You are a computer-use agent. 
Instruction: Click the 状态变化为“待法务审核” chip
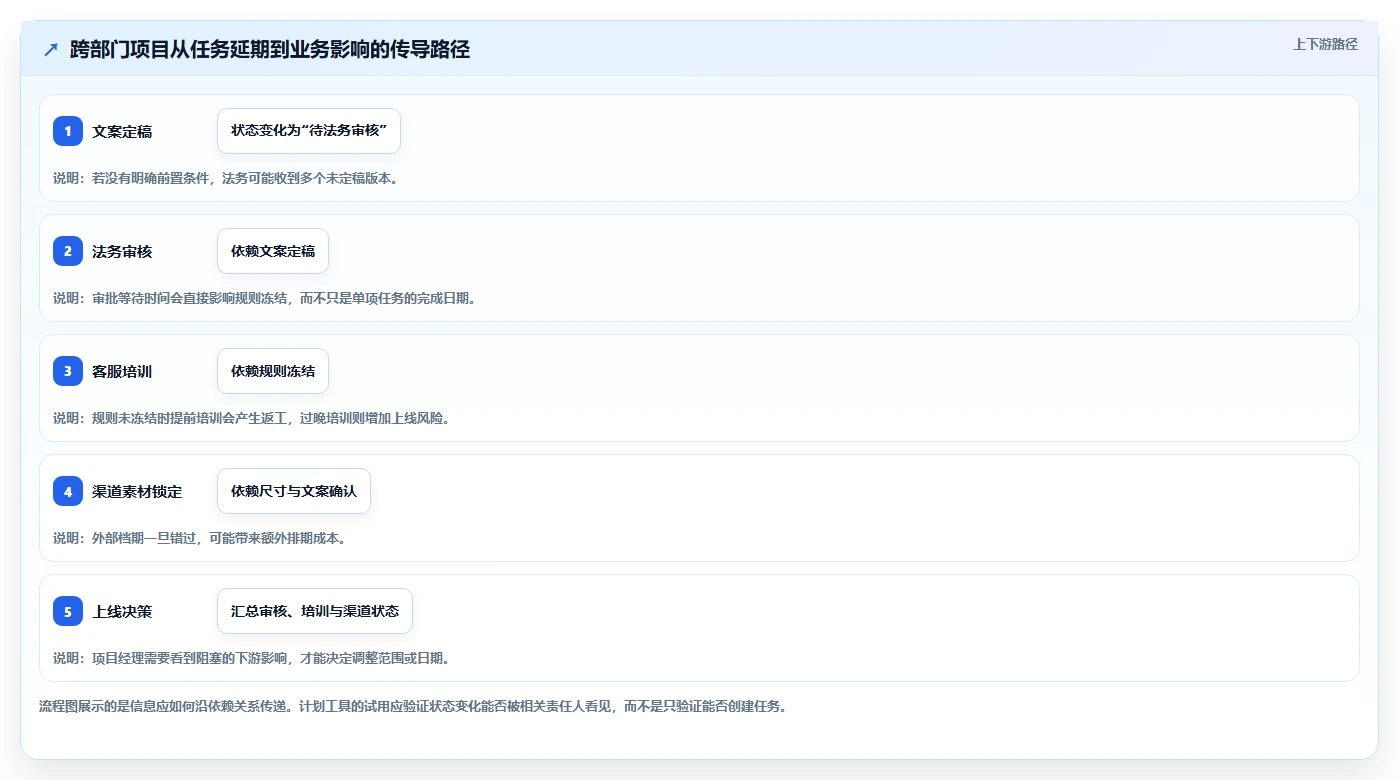pyautogui.click(x=309, y=131)
